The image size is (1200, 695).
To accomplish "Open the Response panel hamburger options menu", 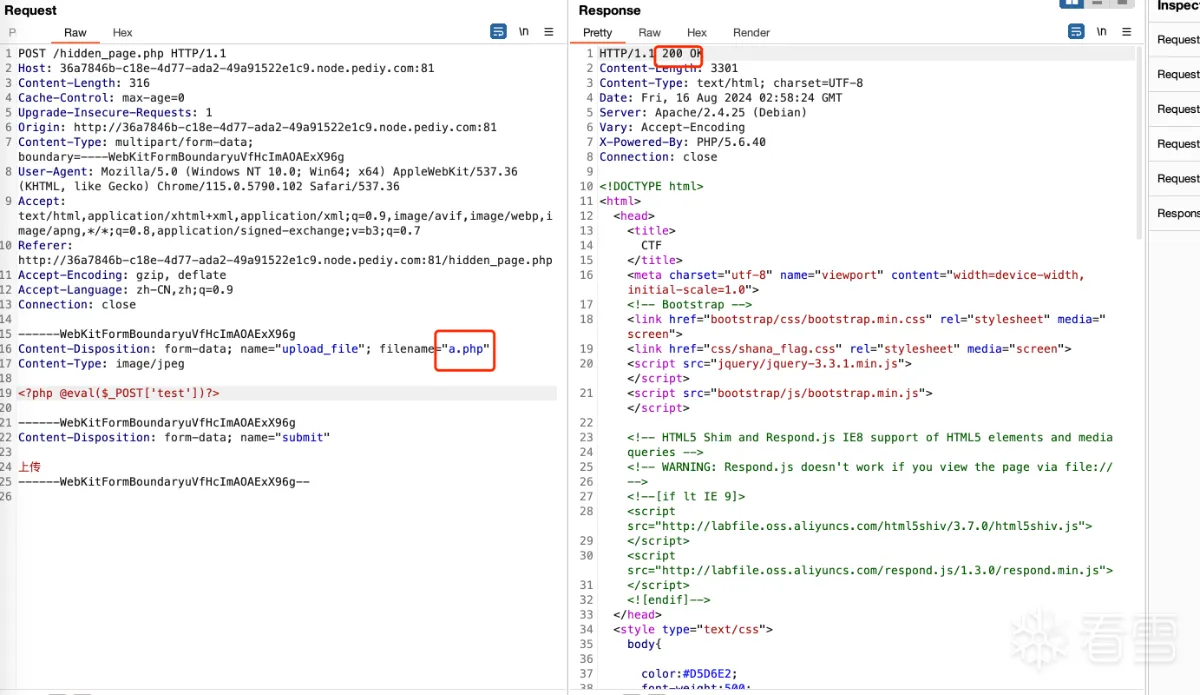I will [1126, 32].
